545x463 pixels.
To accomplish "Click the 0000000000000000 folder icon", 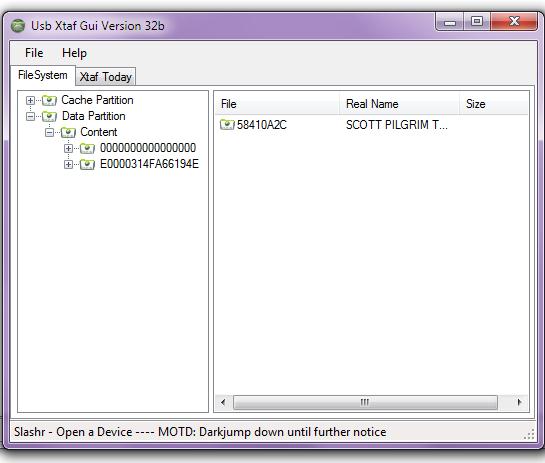I will coord(87,148).
